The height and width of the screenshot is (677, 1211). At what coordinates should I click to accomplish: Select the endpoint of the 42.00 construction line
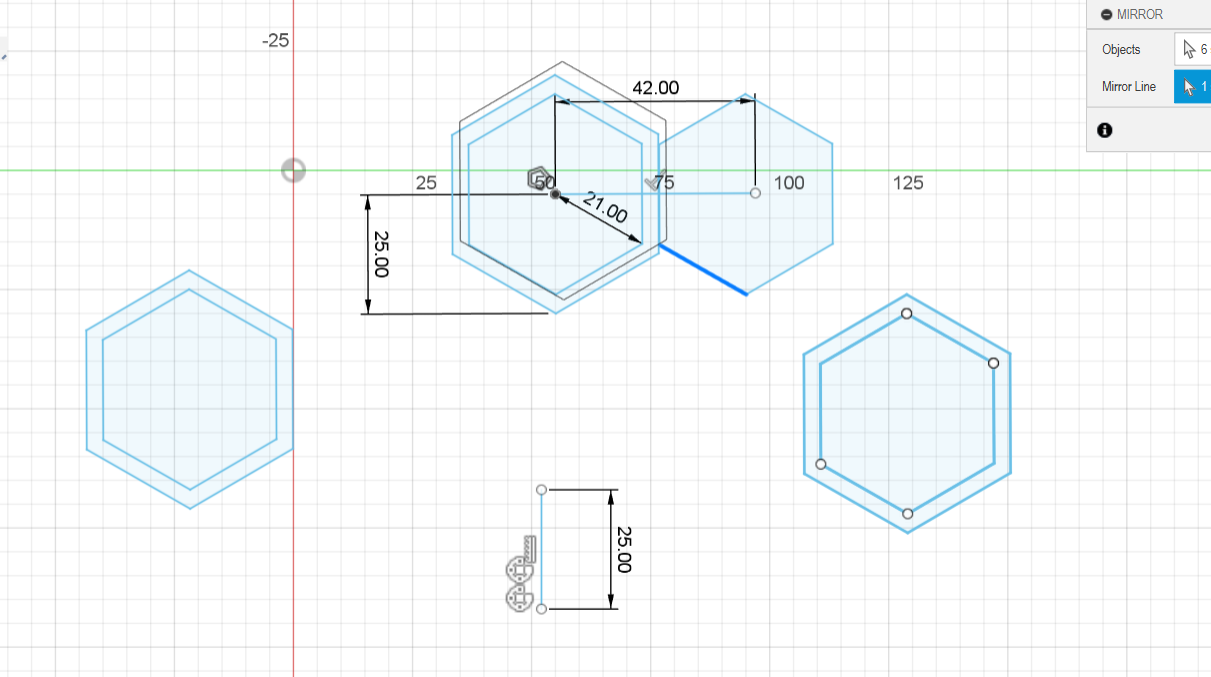point(755,193)
